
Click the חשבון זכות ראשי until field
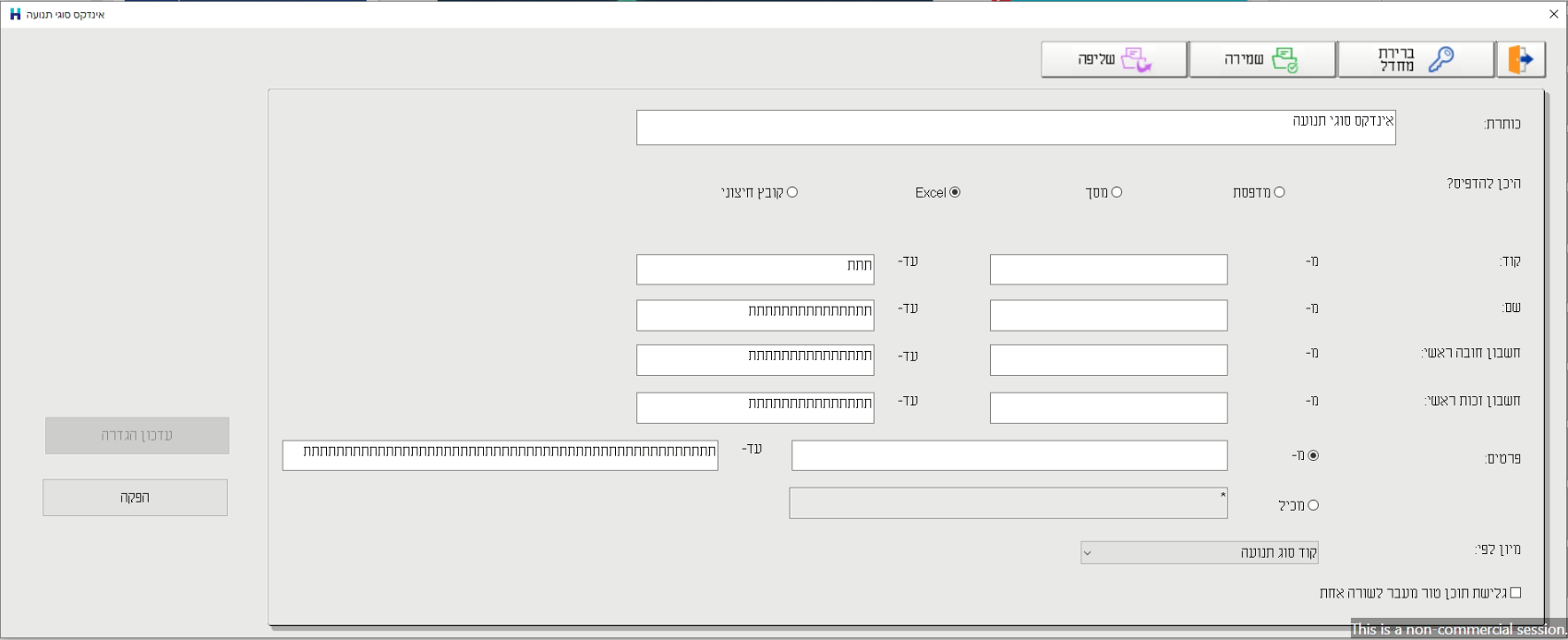pyautogui.click(x=755, y=408)
